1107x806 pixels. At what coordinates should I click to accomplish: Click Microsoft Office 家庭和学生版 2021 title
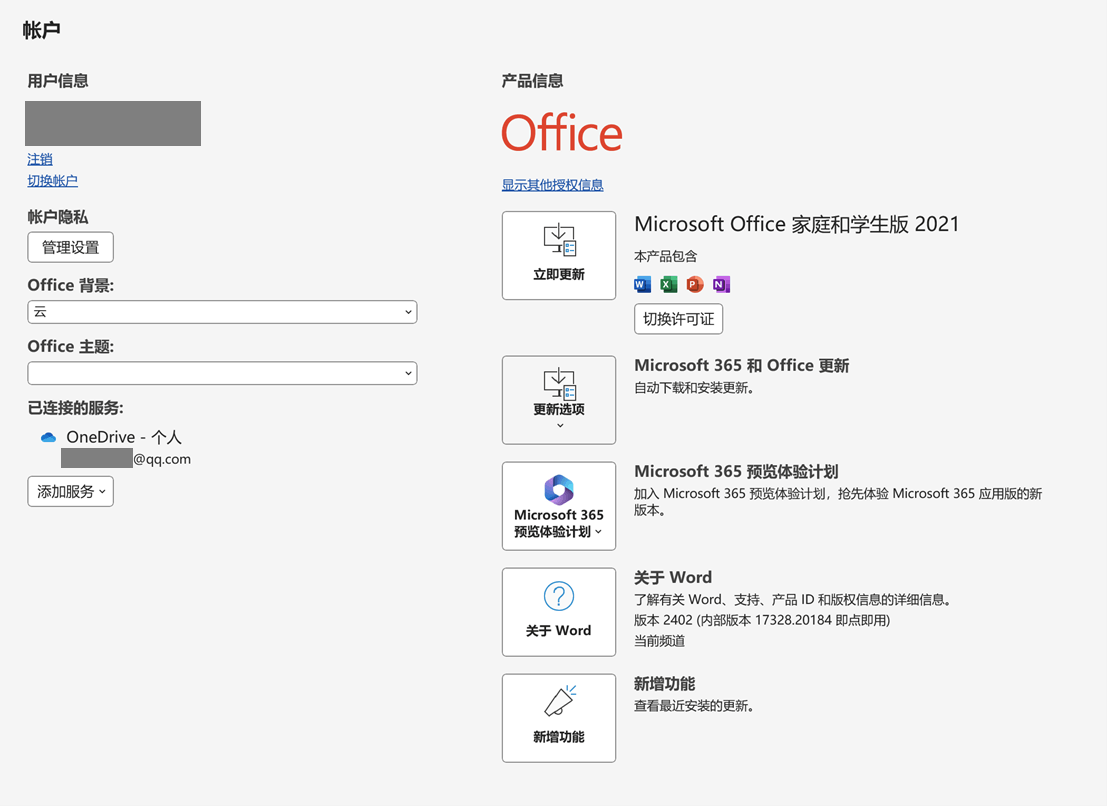tap(796, 224)
